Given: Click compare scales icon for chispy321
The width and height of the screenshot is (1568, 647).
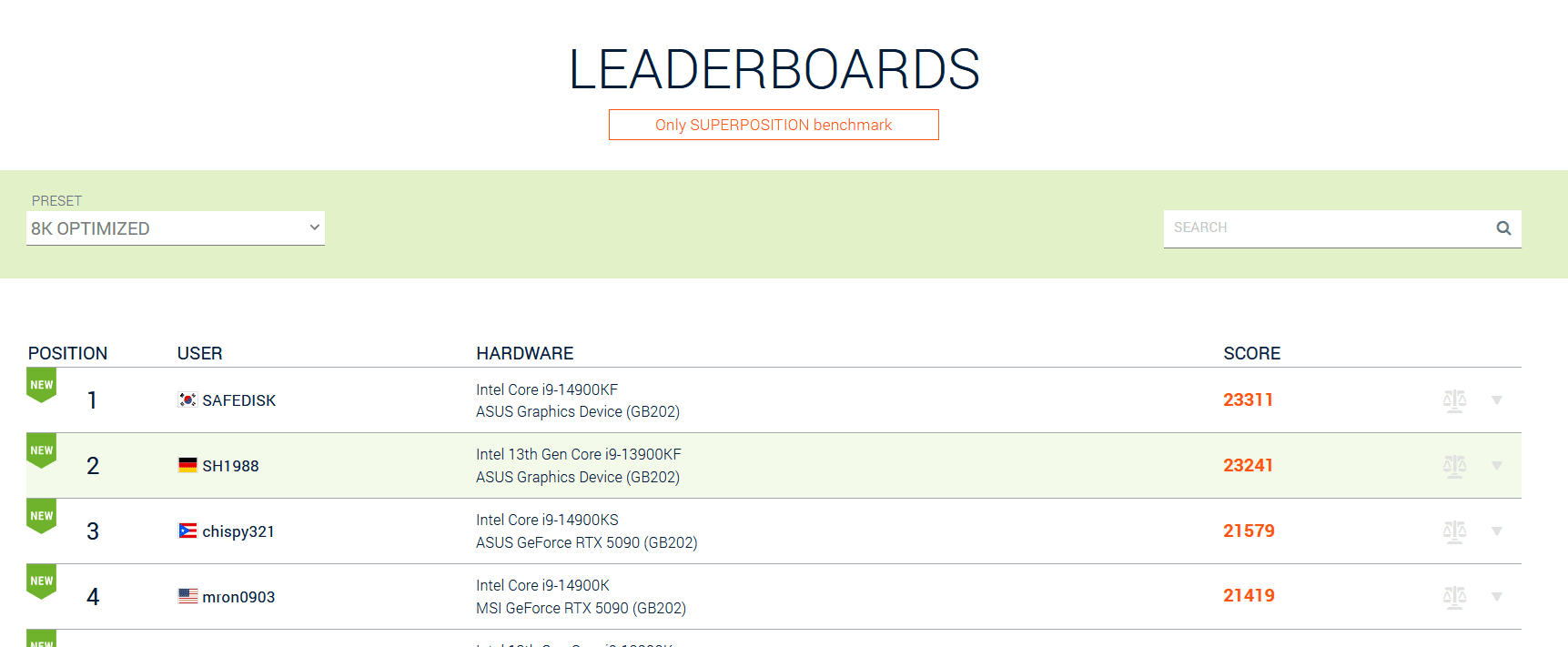Looking at the screenshot, I should click(1454, 531).
